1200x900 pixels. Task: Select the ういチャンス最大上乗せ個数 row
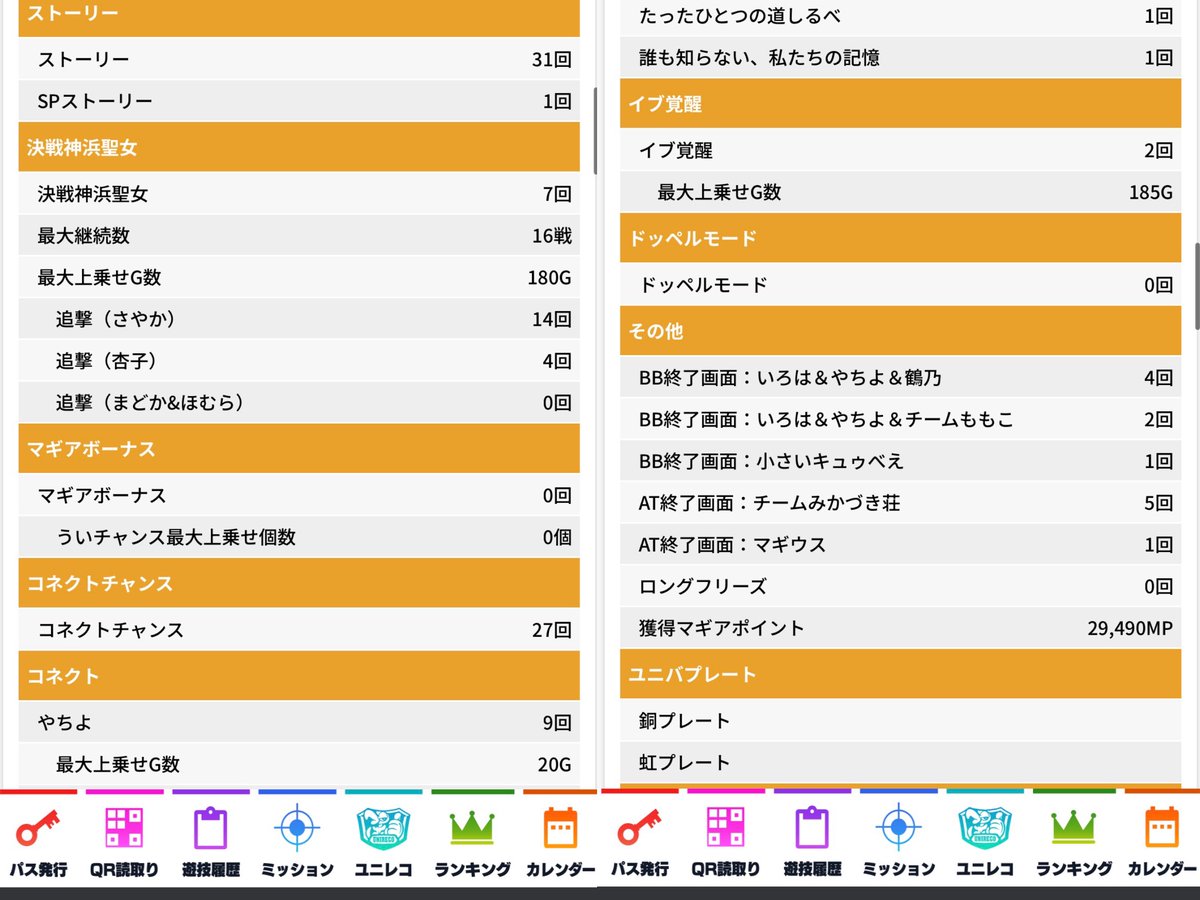[x=299, y=537]
